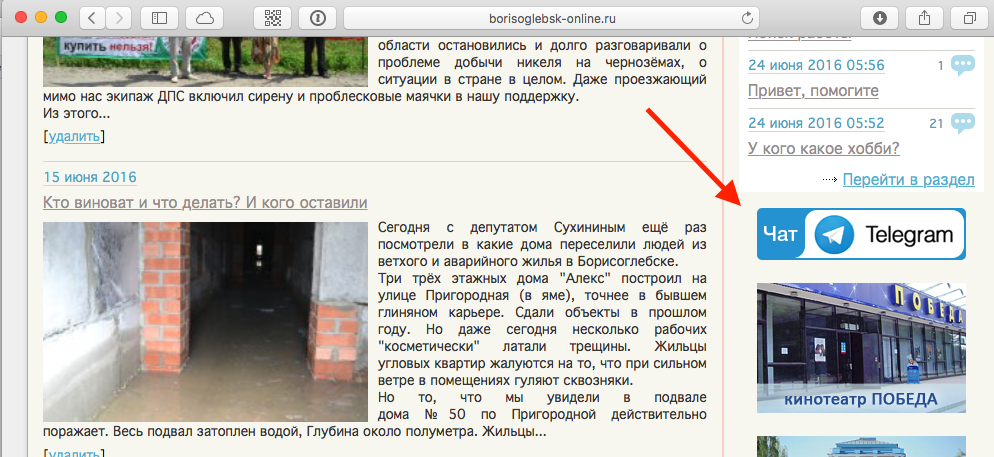Click the borisoglebsk-online.ru address field
Screen dimensions: 994x457
pos(552,18)
